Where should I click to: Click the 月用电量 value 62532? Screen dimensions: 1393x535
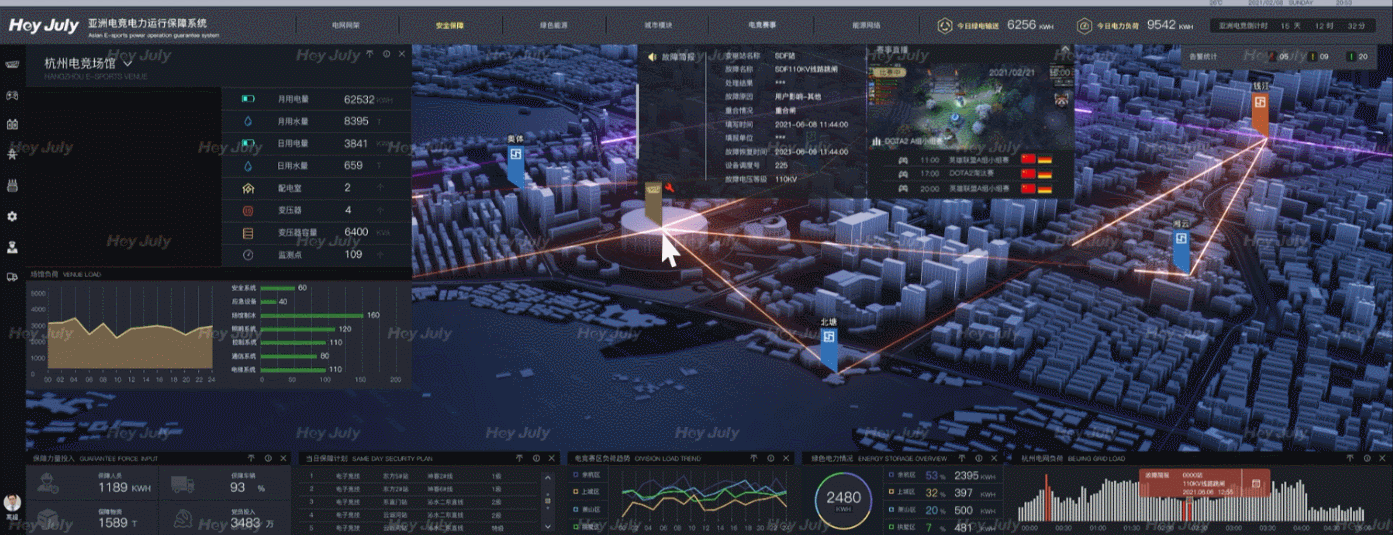tap(358, 100)
